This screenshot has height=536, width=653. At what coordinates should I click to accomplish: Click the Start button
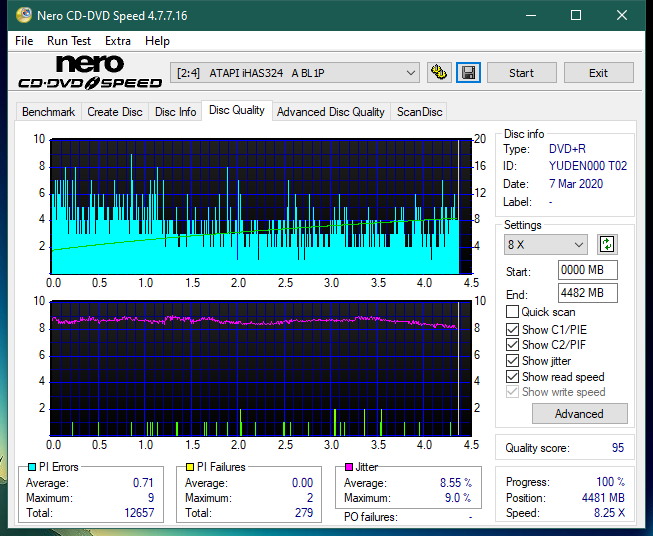(521, 73)
